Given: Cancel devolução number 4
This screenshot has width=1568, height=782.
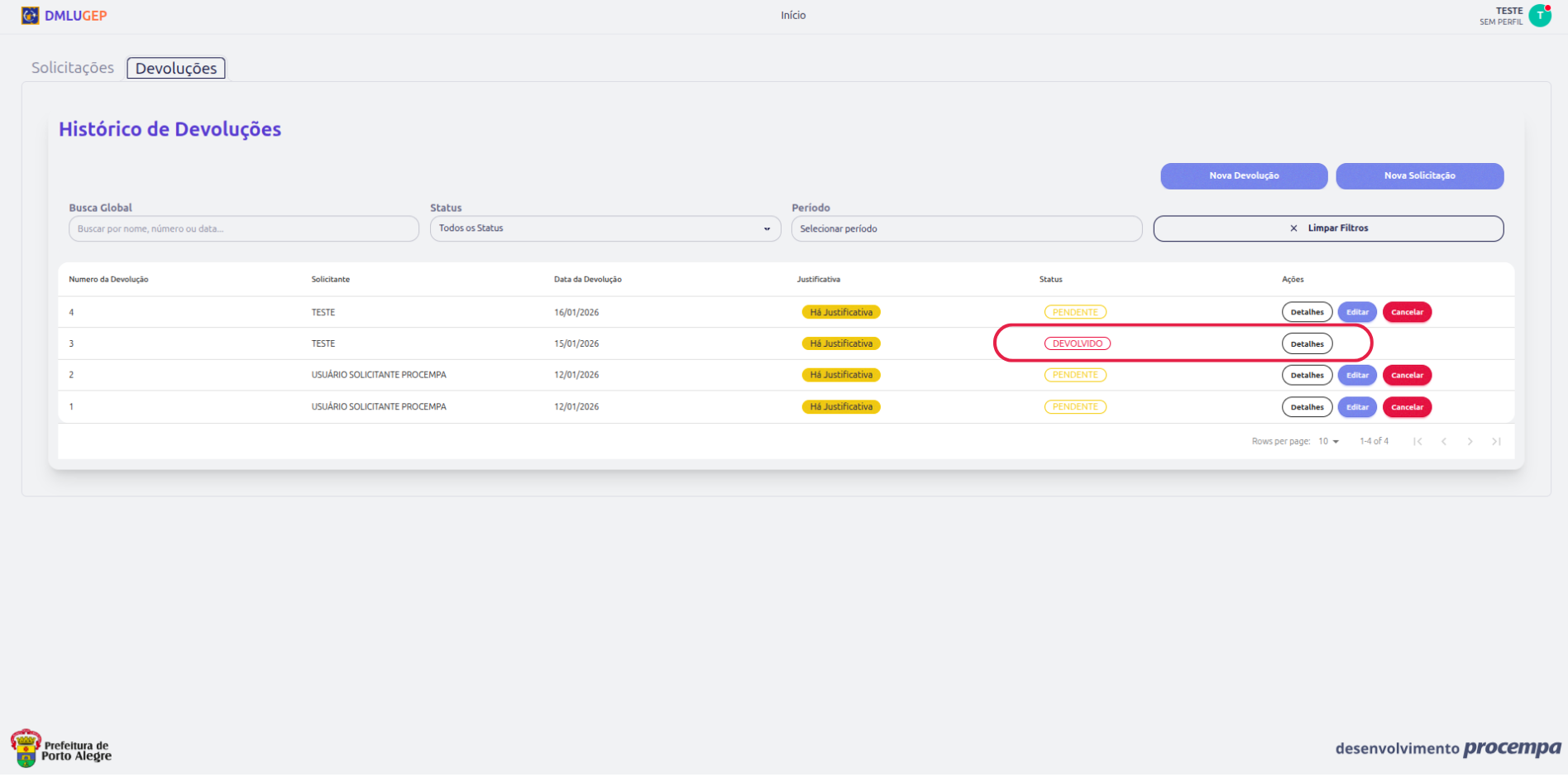Looking at the screenshot, I should pyautogui.click(x=1406, y=313).
